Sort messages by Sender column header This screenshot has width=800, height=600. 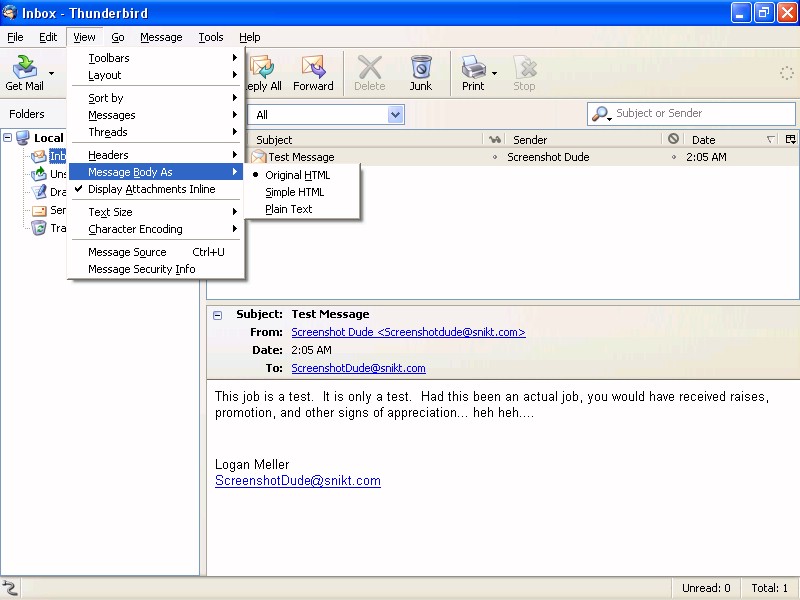click(x=584, y=139)
